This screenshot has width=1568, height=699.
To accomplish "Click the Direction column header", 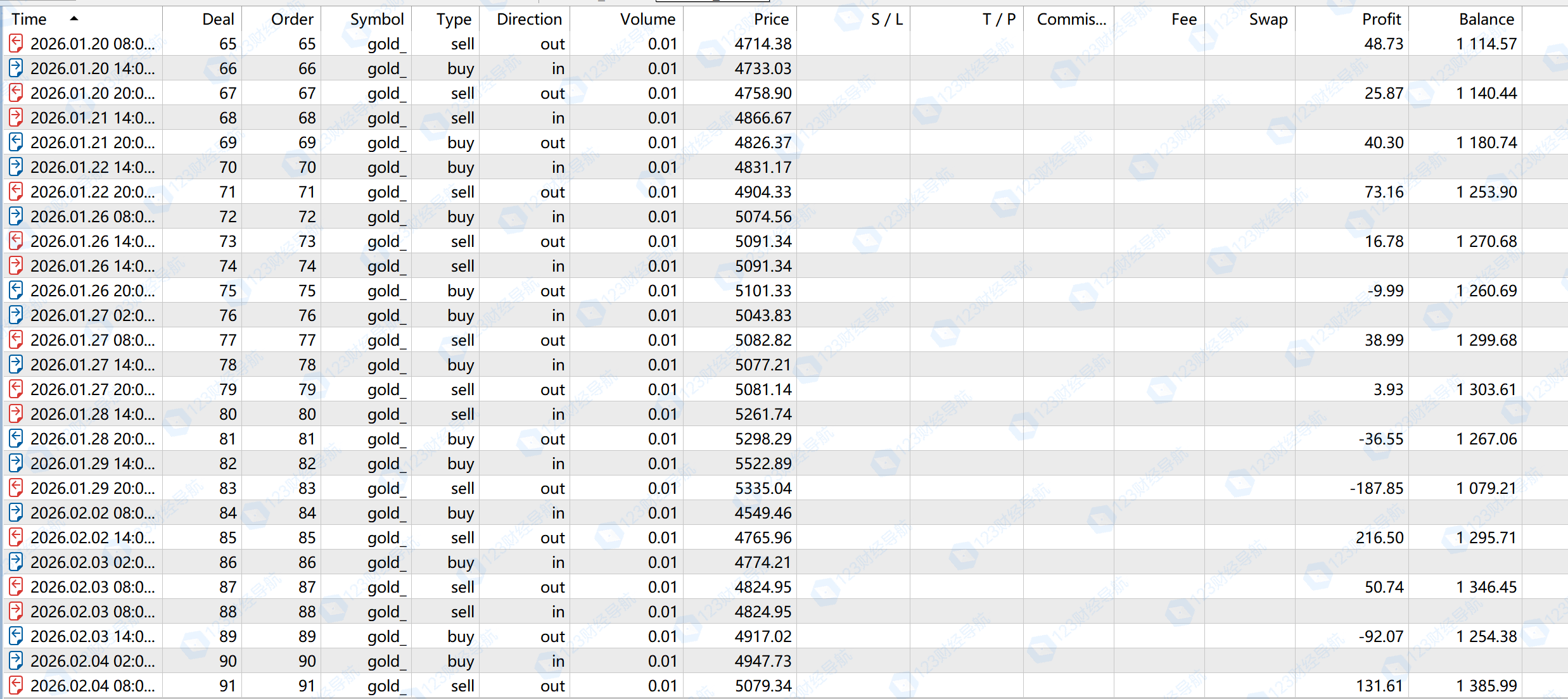I will tap(529, 19).
